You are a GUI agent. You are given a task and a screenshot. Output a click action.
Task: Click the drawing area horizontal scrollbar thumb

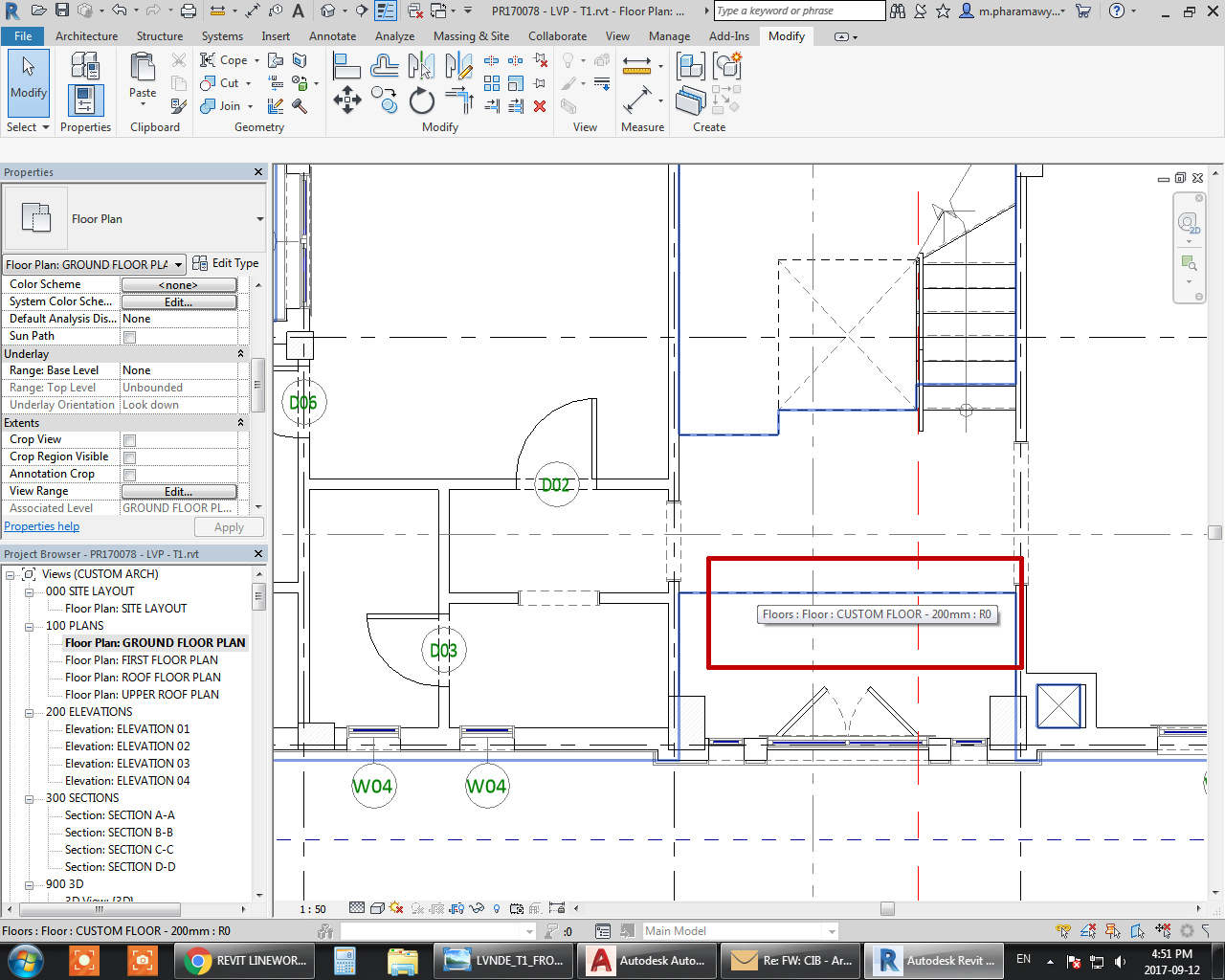pos(887,908)
